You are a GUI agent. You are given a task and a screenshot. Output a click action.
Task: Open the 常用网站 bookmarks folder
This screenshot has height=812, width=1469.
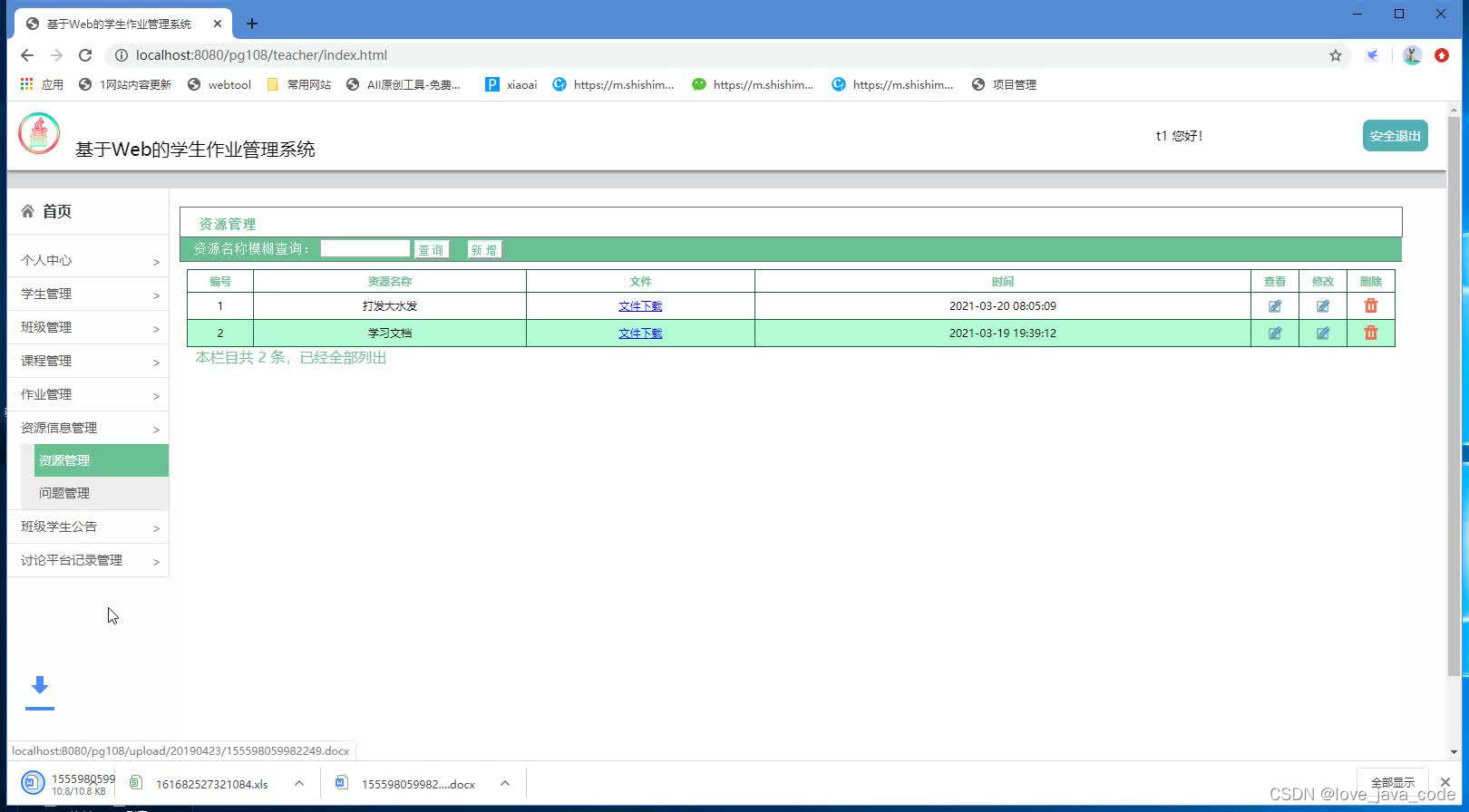(298, 84)
